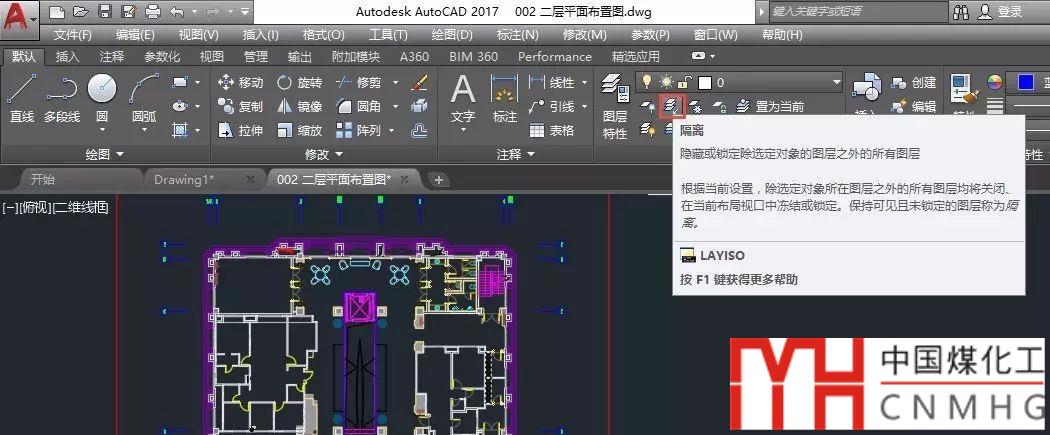The image size is (1050, 435).
Task: Toggle the layer freeze sun icon
Action: tap(665, 82)
